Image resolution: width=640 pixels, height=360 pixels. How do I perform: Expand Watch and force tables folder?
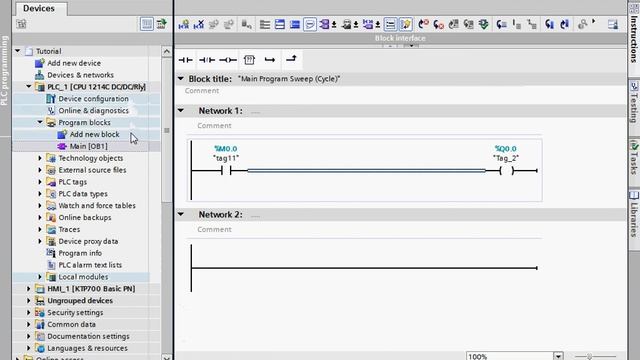point(40,205)
